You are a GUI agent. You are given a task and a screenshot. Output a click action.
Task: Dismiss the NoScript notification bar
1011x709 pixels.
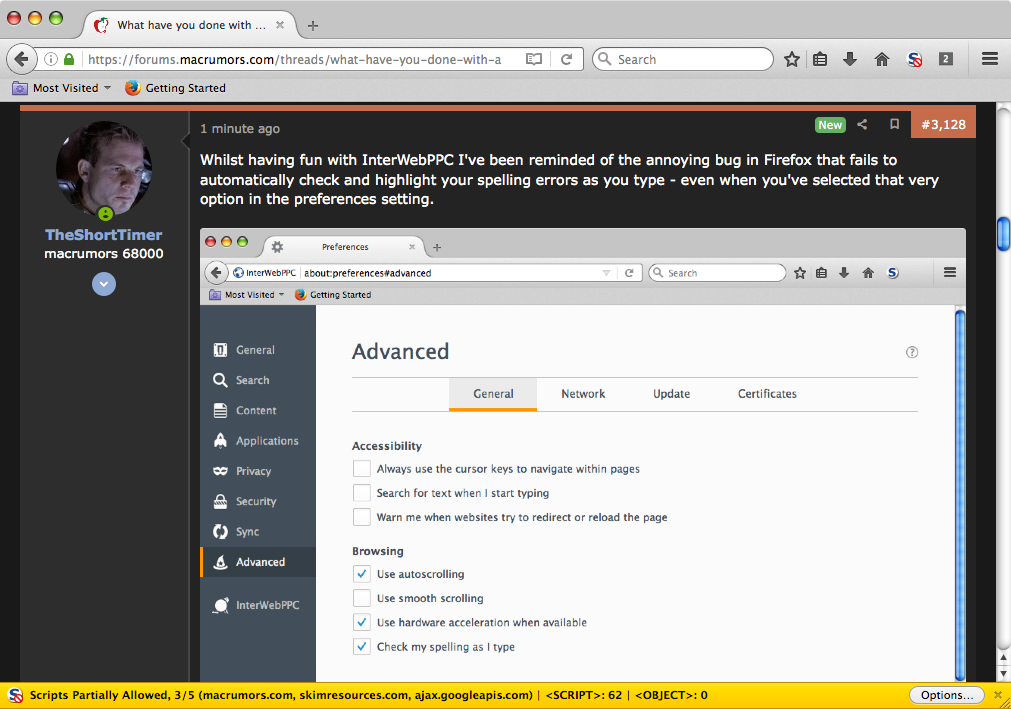point(998,695)
